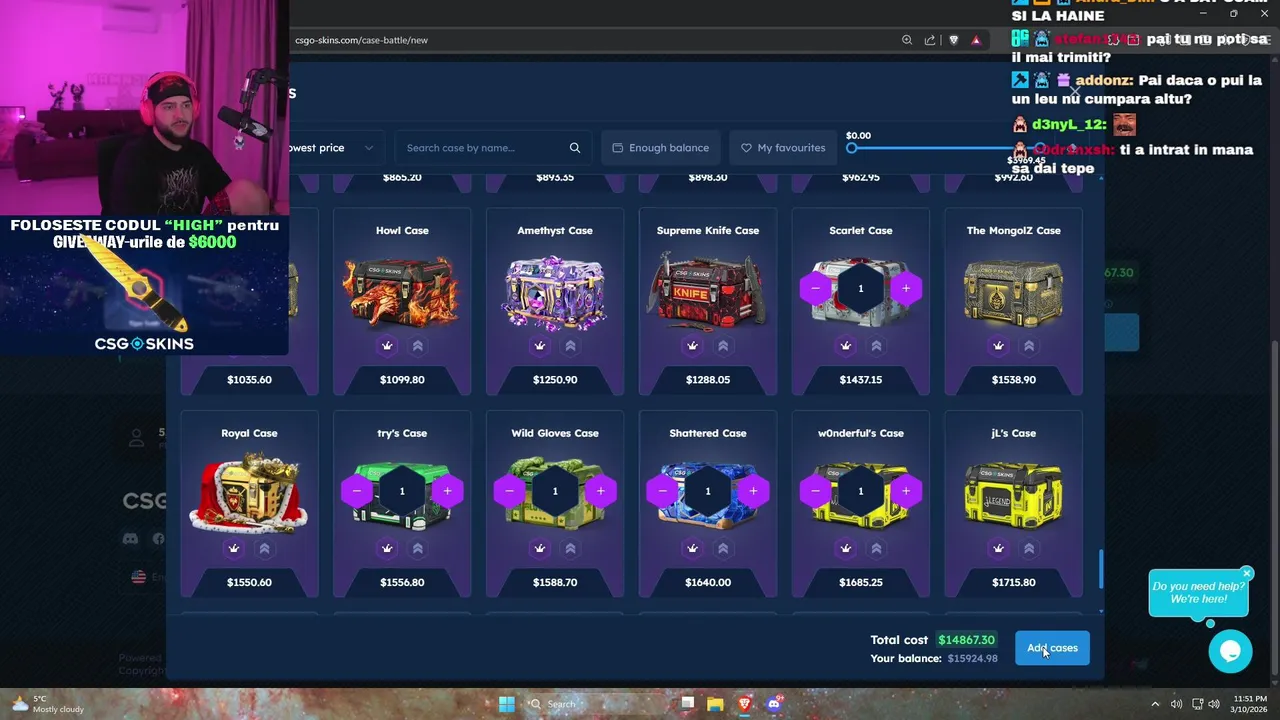Click the double-chevron icon under Scarlet Case

point(876,346)
